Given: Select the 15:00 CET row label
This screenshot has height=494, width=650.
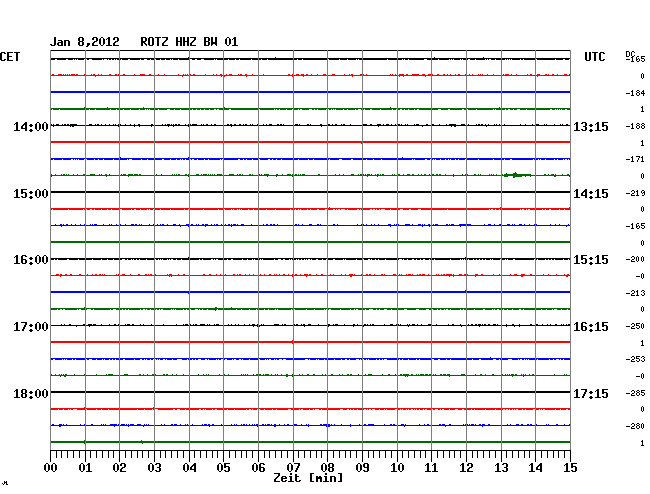Looking at the screenshot, I should point(31,194).
